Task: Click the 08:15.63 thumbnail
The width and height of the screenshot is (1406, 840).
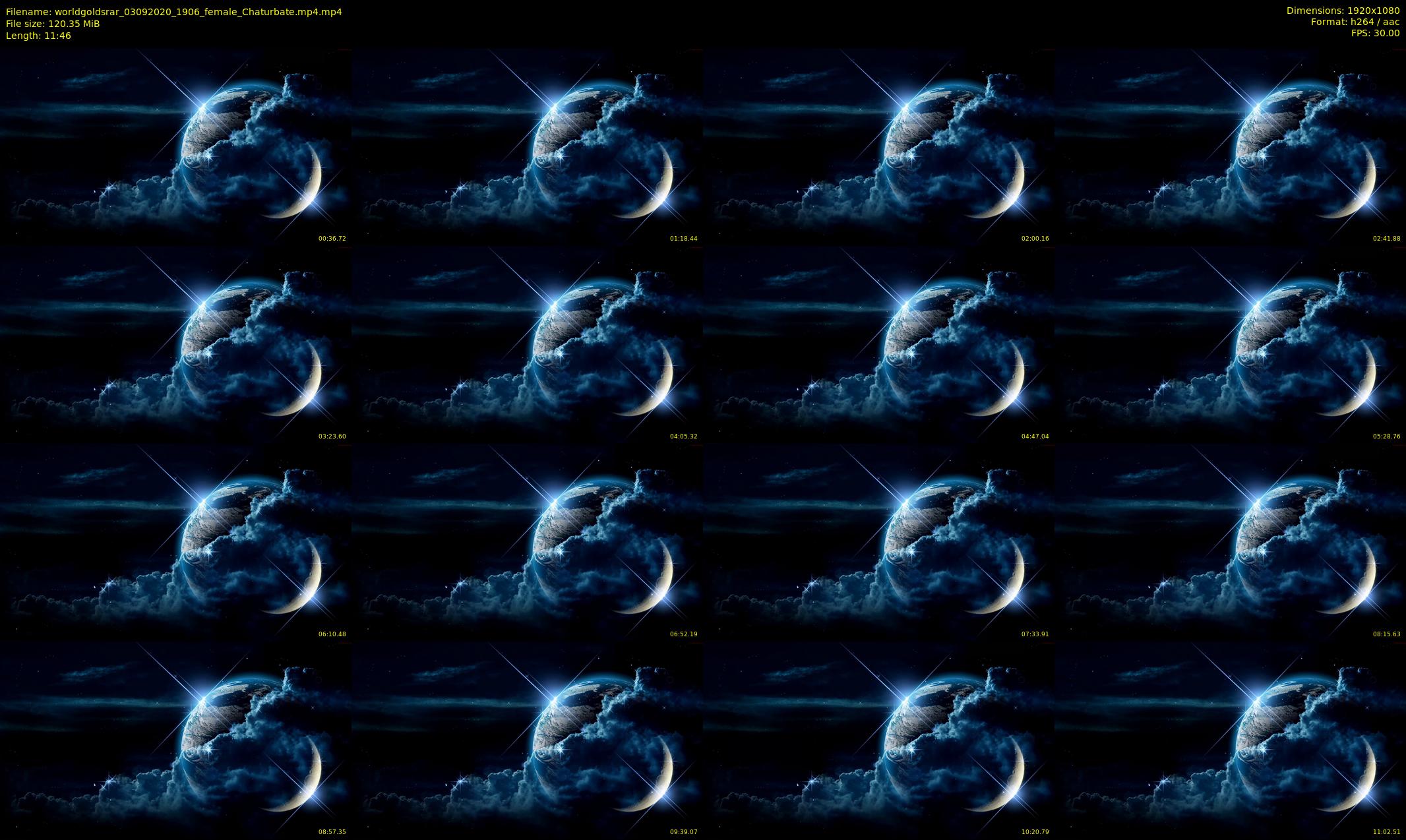Action: coord(1230,542)
